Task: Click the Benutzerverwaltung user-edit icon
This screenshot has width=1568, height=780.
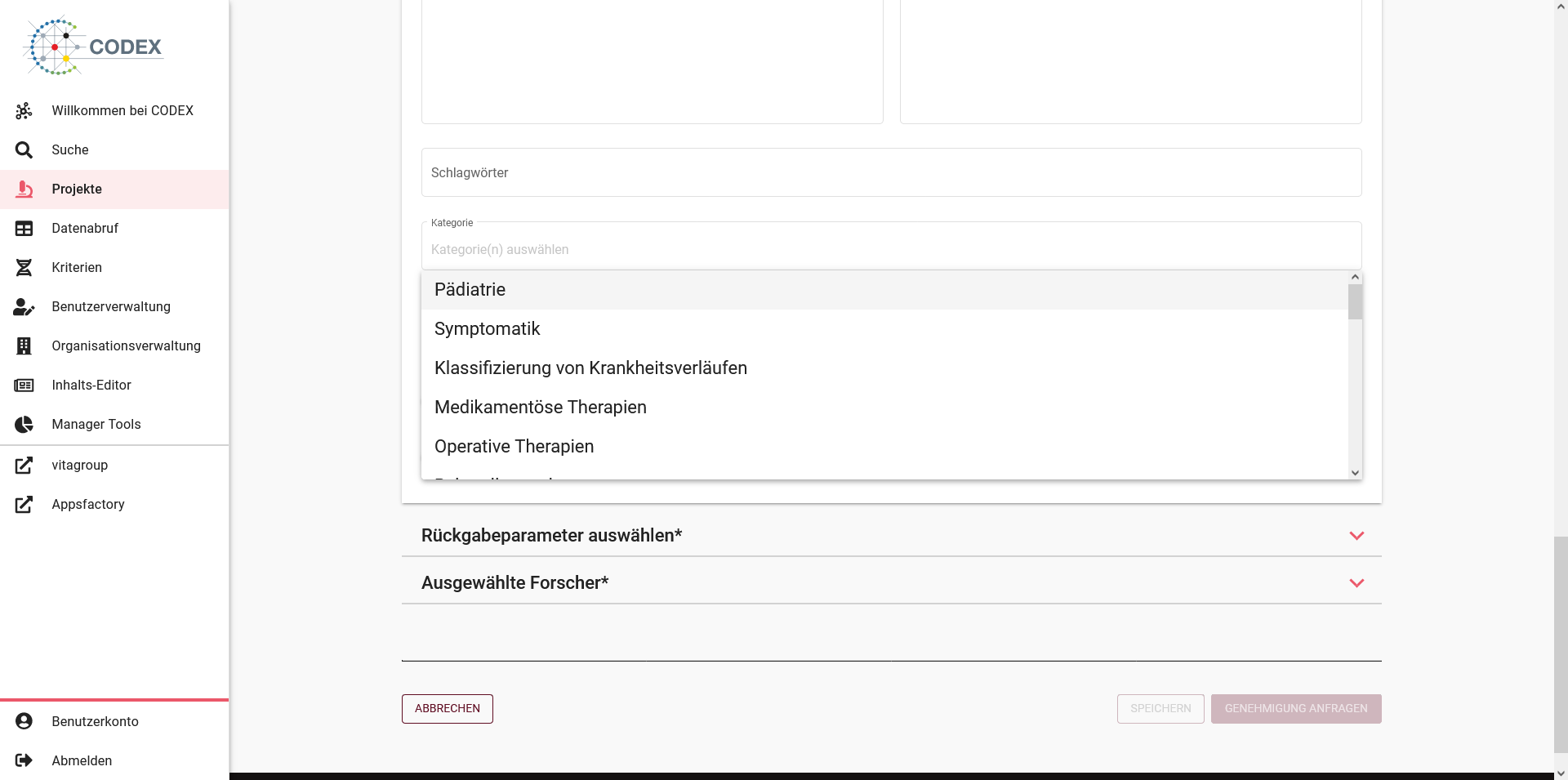Action: (x=24, y=306)
